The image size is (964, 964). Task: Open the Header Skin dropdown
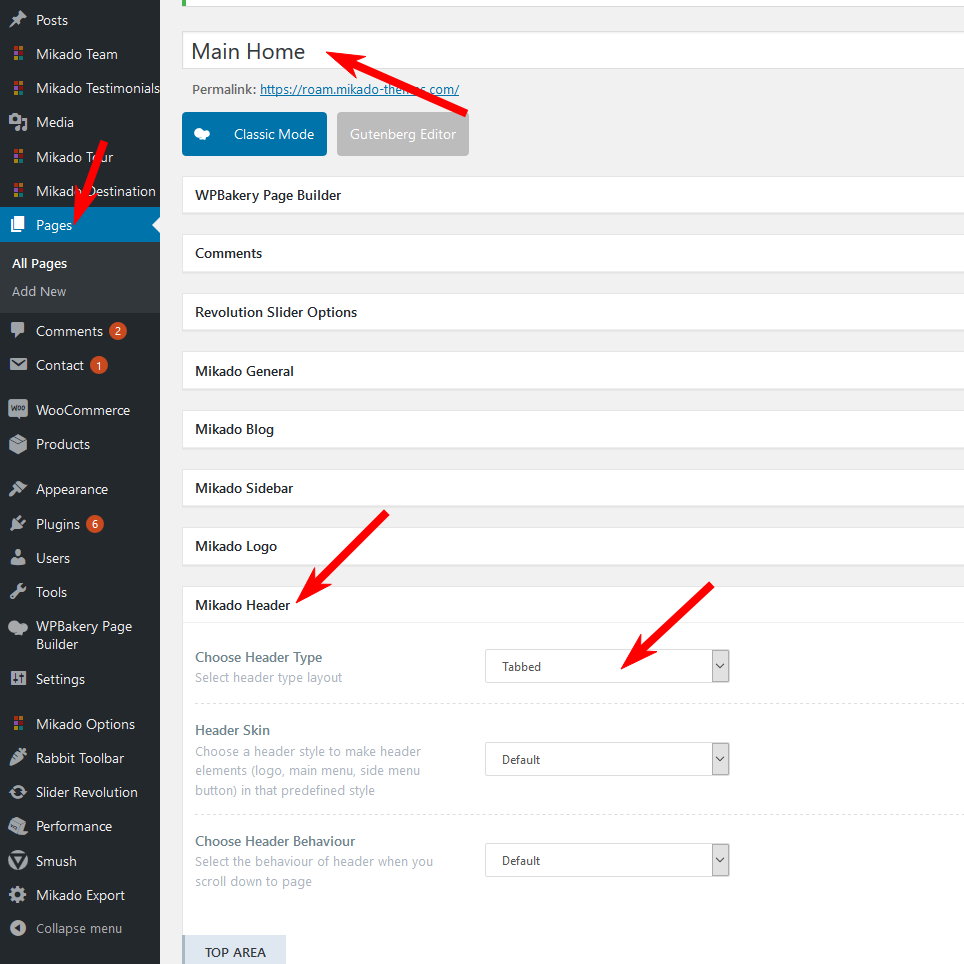[x=607, y=759]
